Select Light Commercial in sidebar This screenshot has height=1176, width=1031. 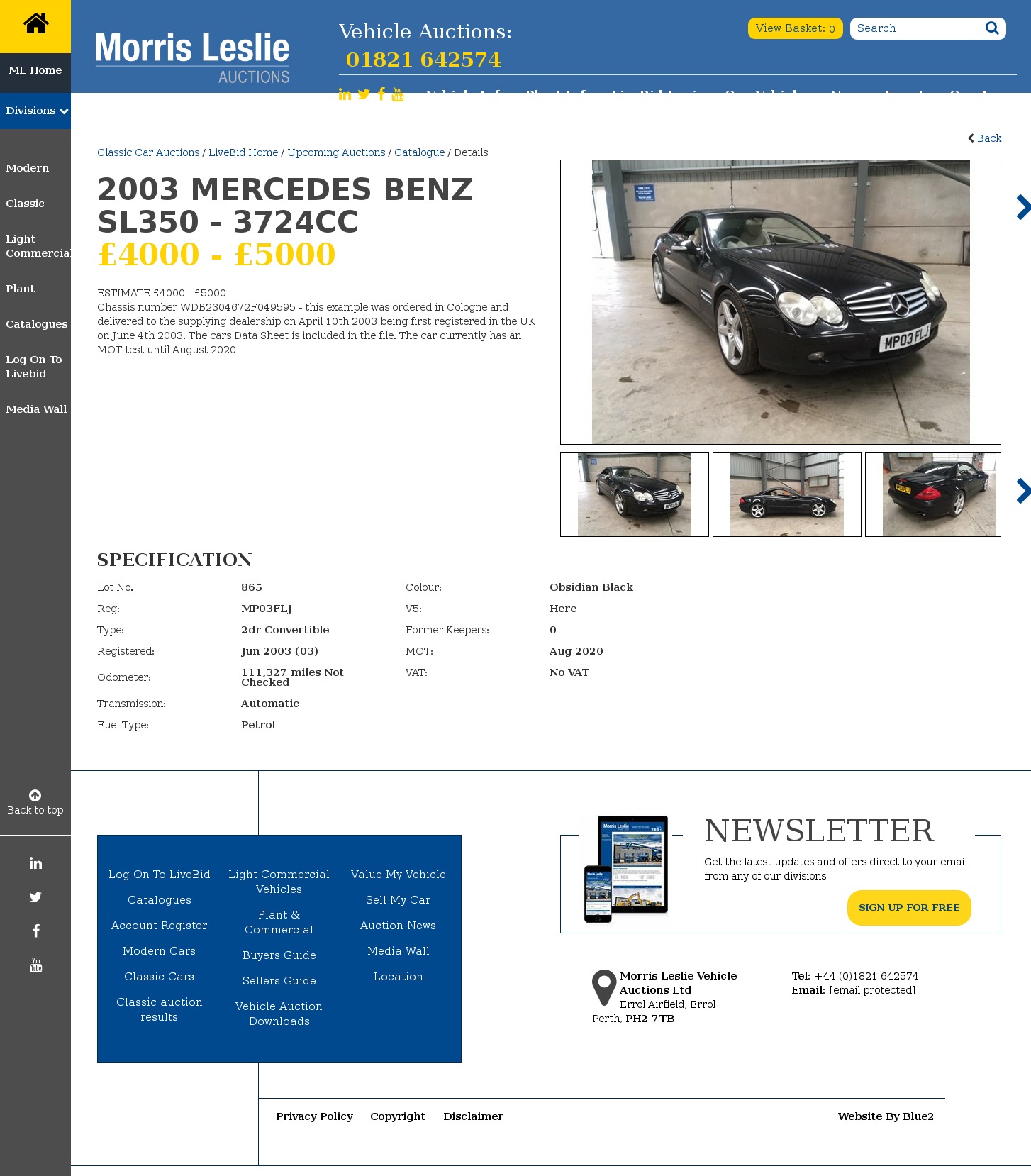click(x=38, y=246)
